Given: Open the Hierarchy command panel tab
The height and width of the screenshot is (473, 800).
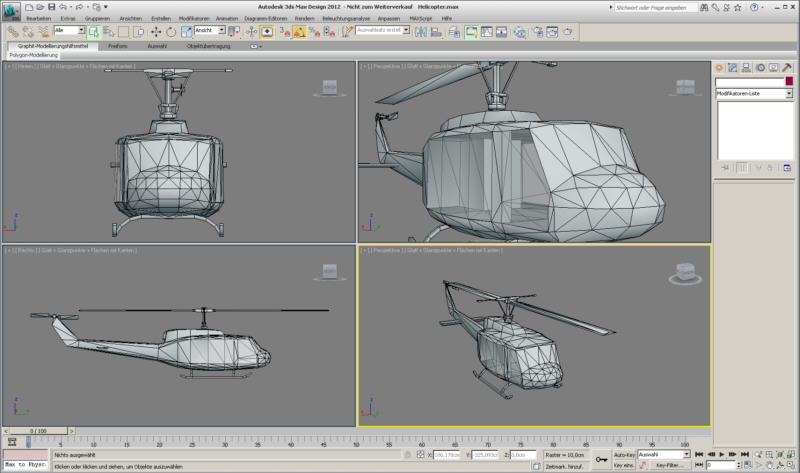Looking at the screenshot, I should 746,68.
